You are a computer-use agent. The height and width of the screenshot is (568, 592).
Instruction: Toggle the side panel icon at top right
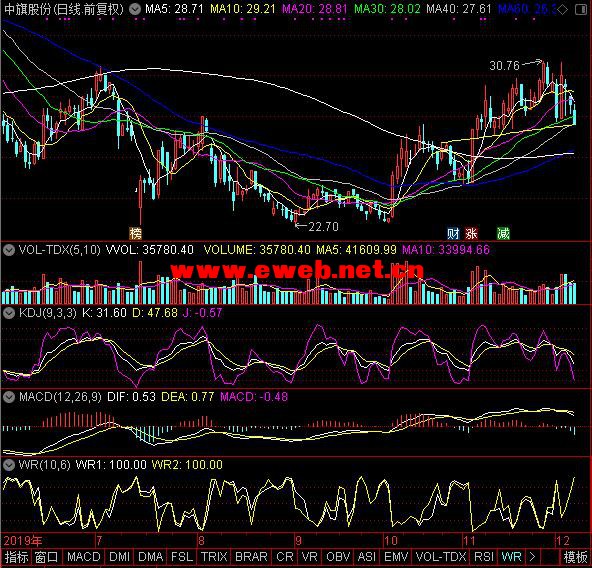[581, 10]
